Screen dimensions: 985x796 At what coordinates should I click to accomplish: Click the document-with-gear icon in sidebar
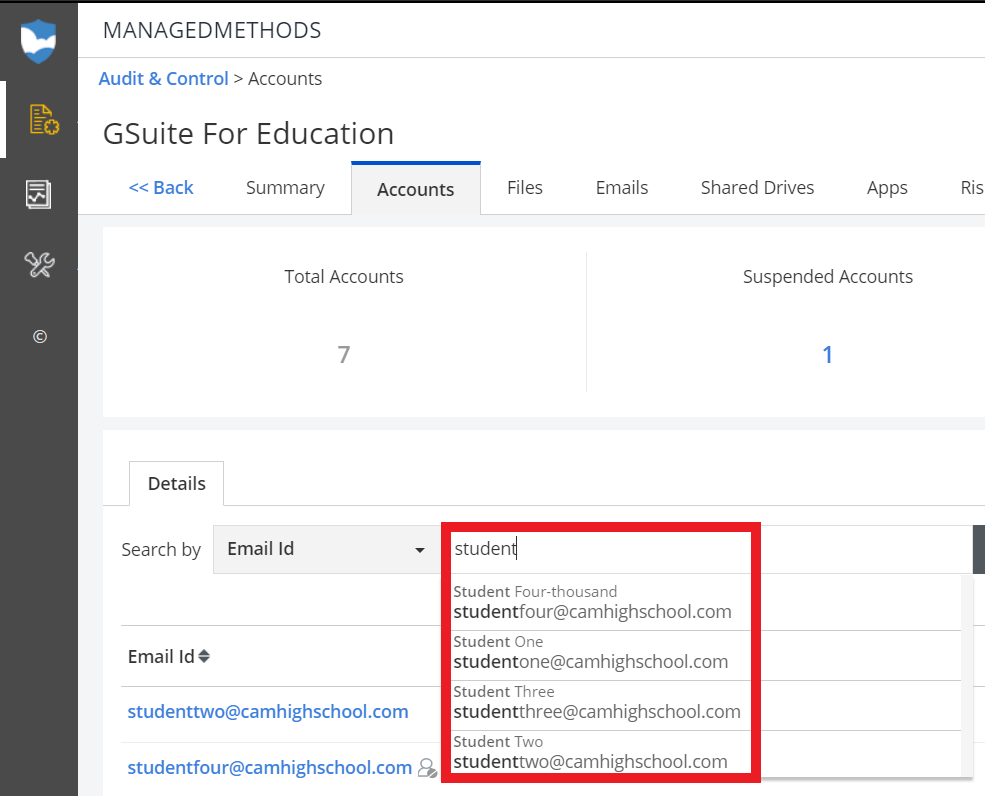(38, 119)
